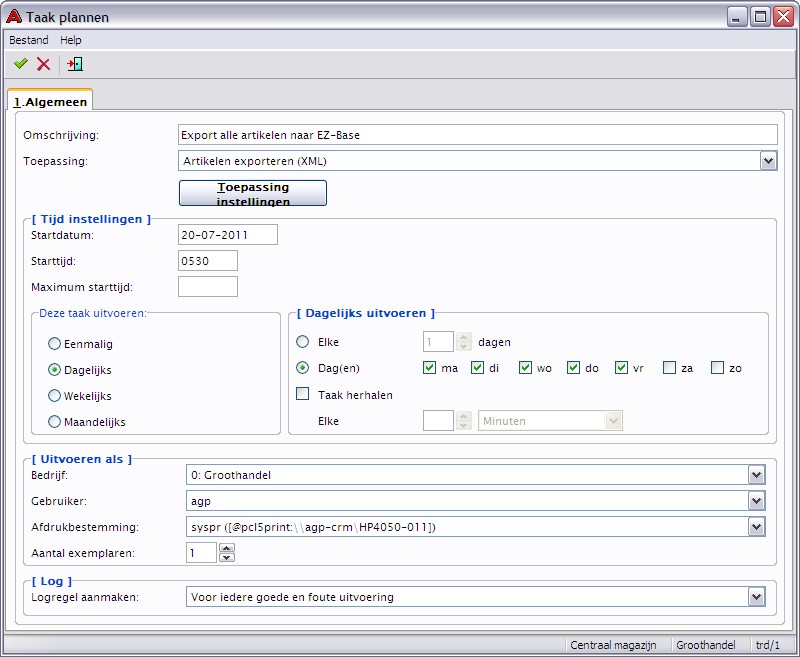Uncheck the wo checkbox

click(x=526, y=368)
